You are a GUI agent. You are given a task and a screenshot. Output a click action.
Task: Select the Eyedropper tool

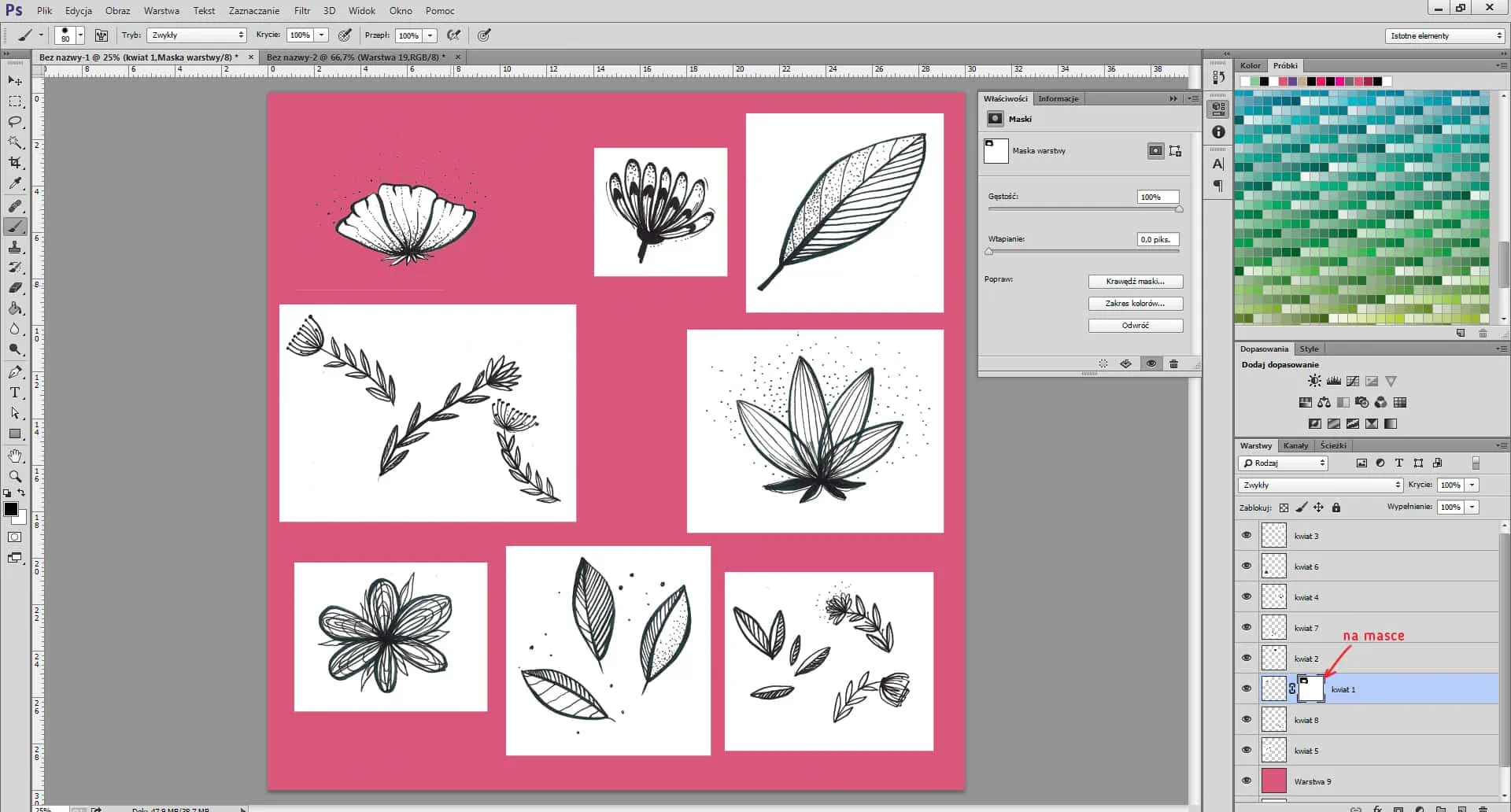[x=15, y=183]
